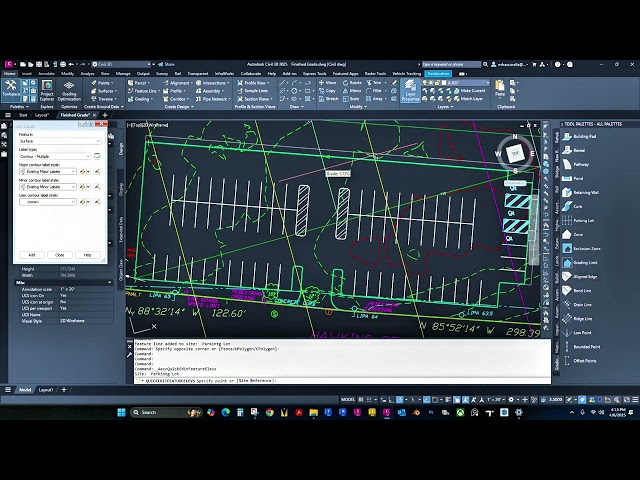The width and height of the screenshot is (640, 480).
Task: Open the Civil 3D workspace selector dropdown
Action: coord(121,64)
